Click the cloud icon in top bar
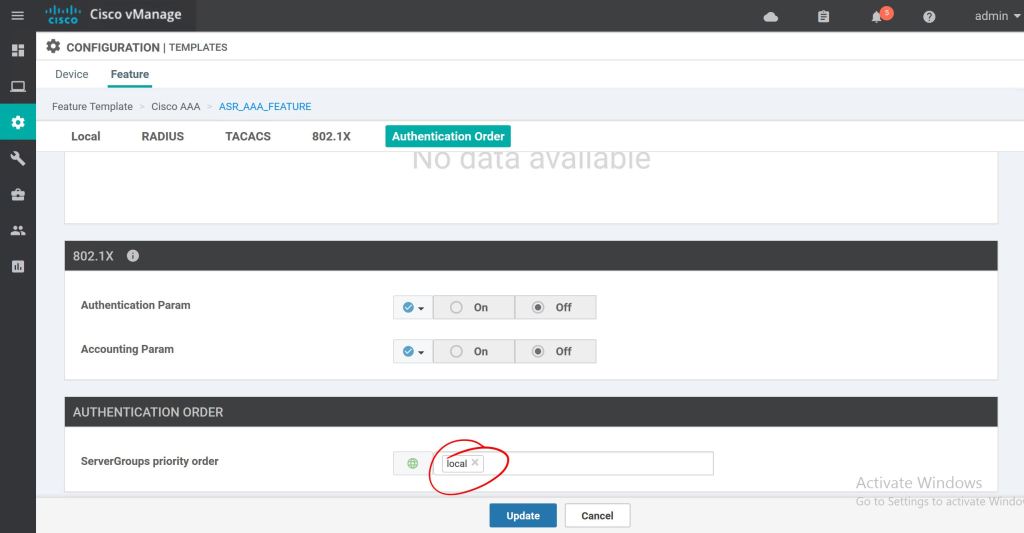The image size is (1024, 533). (x=770, y=17)
